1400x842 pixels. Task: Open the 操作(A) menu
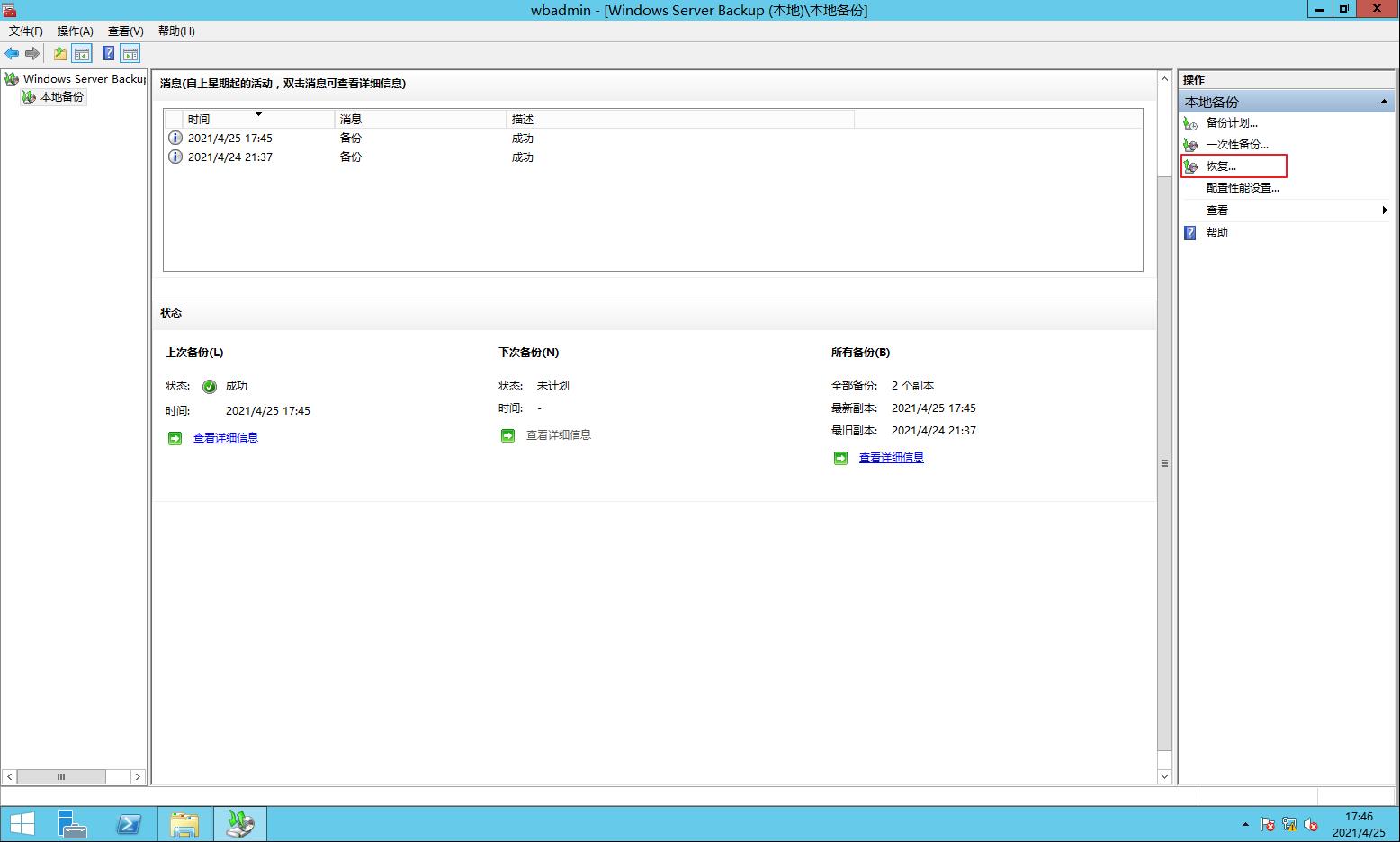point(76,31)
